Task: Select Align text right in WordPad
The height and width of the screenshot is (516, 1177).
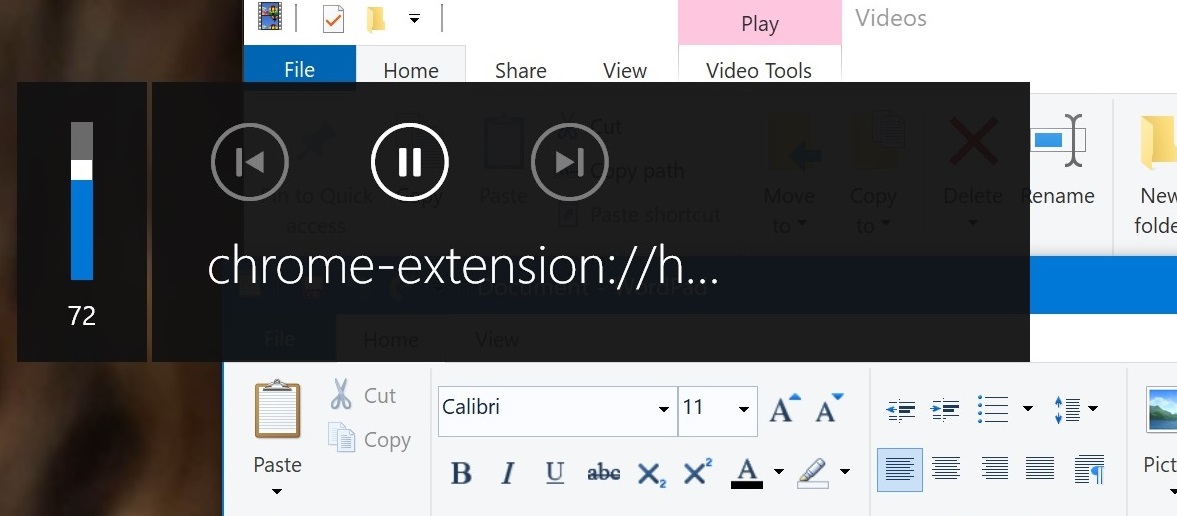Action: tap(994, 469)
